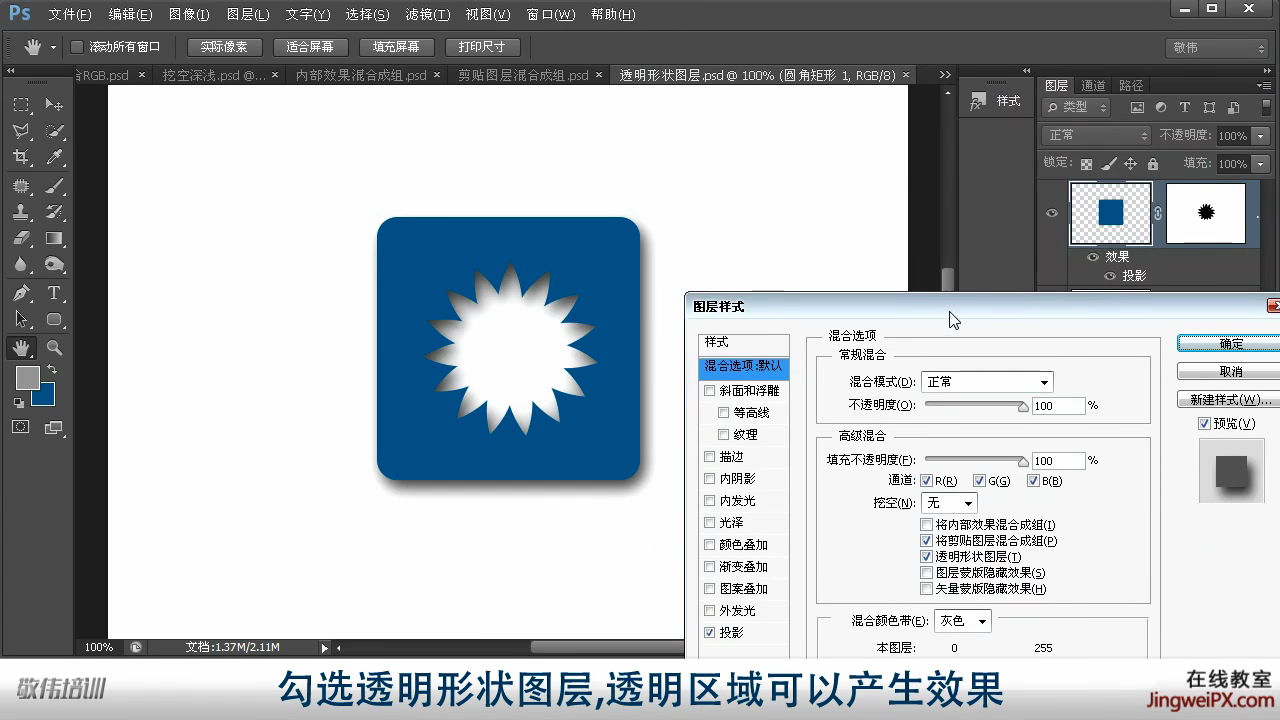
Task: Switch to the 路径 paths tab
Action: click(x=1131, y=86)
